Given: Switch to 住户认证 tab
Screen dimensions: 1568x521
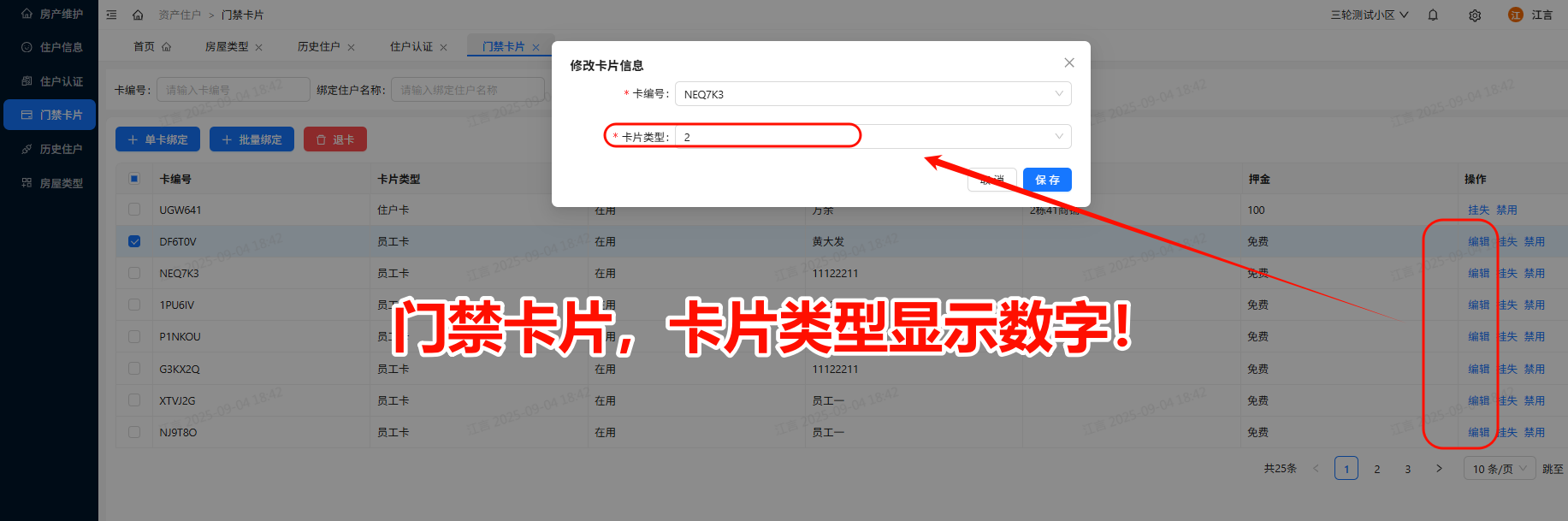Looking at the screenshot, I should coord(411,47).
